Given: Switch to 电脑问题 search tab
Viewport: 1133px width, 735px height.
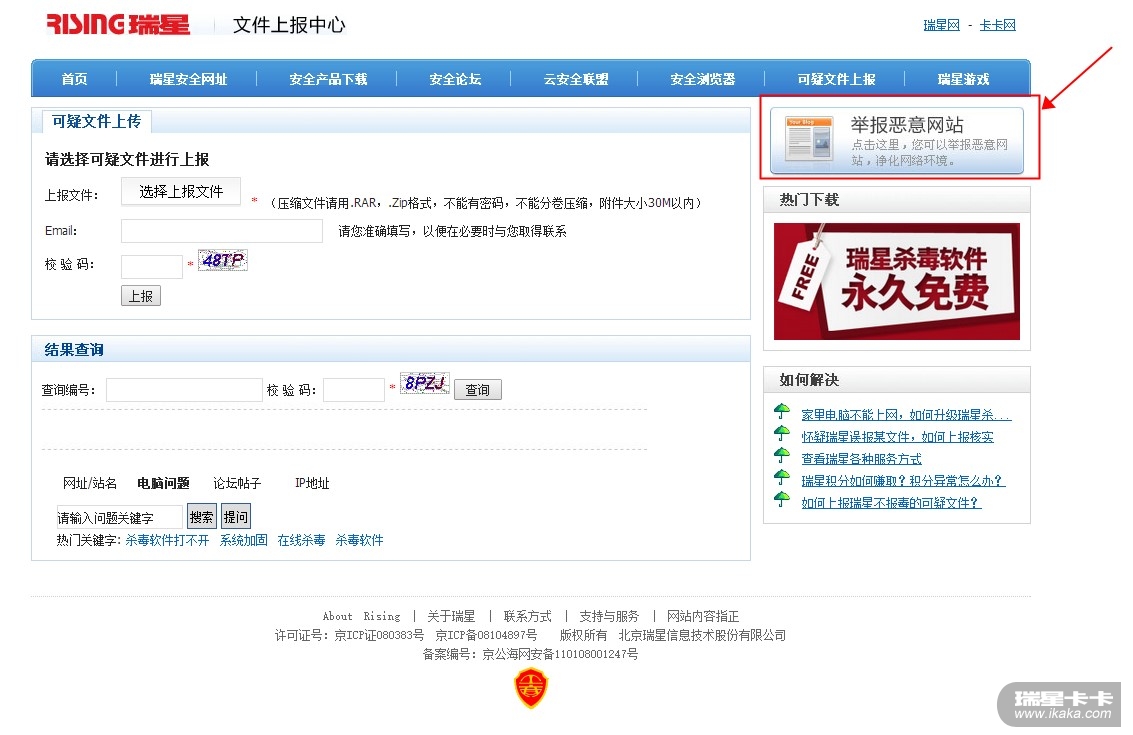Looking at the screenshot, I should [163, 483].
